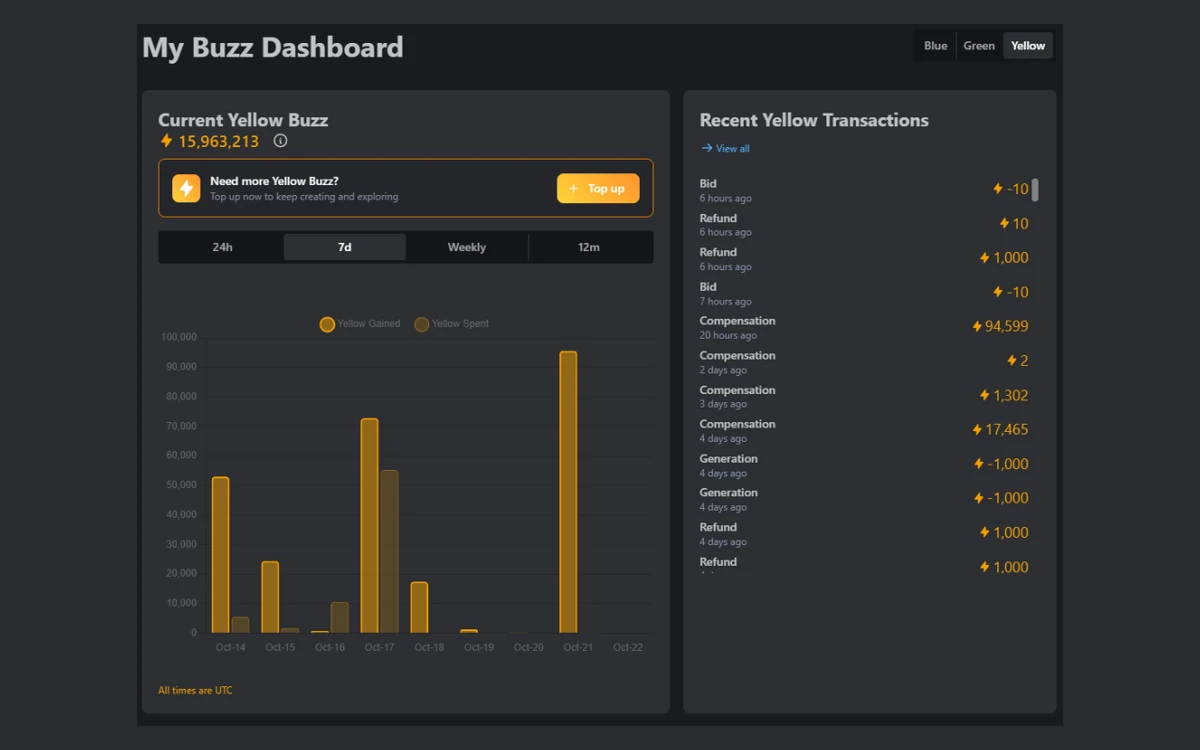Screen dimensions: 1200x750
Task: Click the bolt icon next to balance amount
Action: (x=166, y=141)
